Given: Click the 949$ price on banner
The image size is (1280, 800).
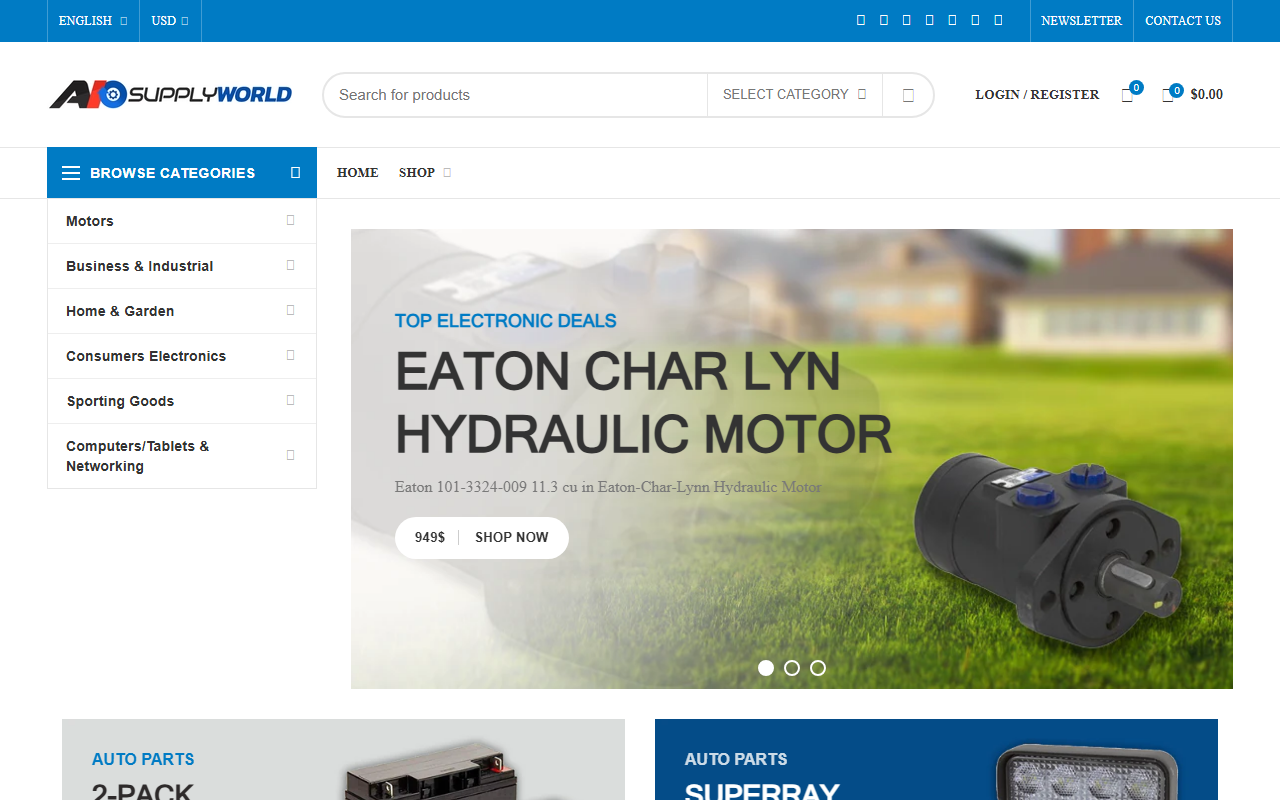Looking at the screenshot, I should 430,538.
